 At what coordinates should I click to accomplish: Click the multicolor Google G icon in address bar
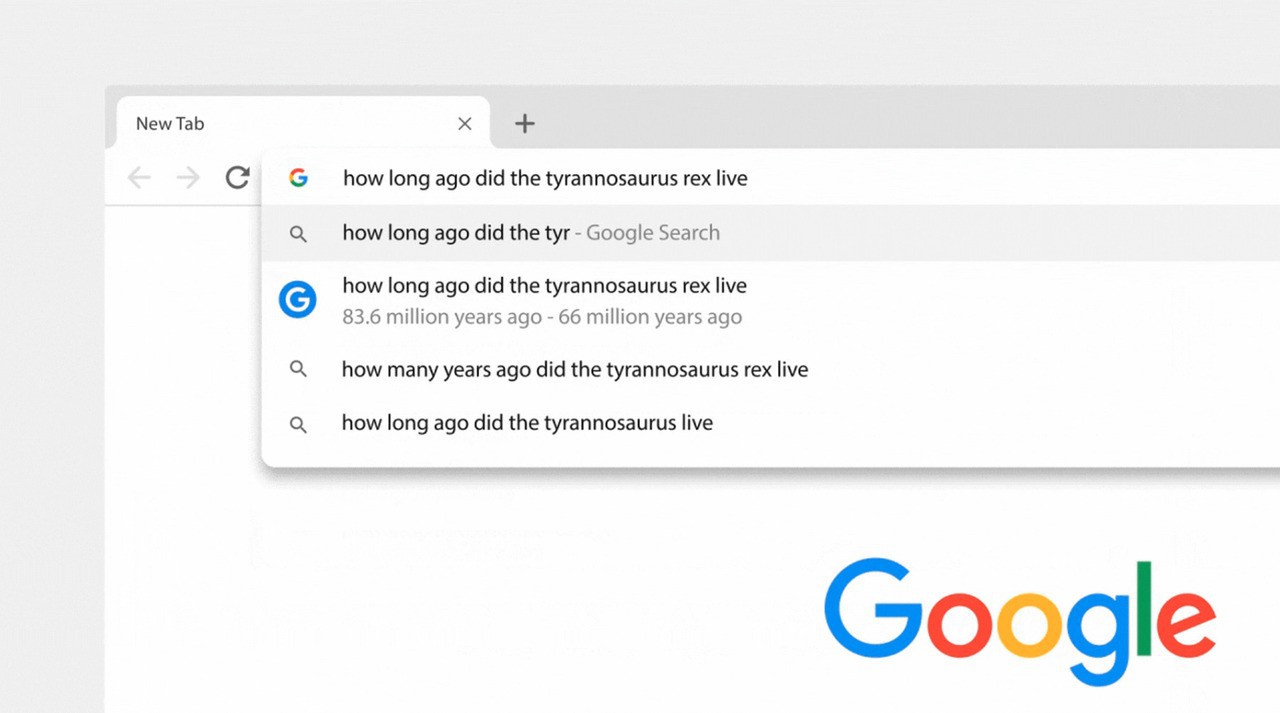[x=298, y=178]
